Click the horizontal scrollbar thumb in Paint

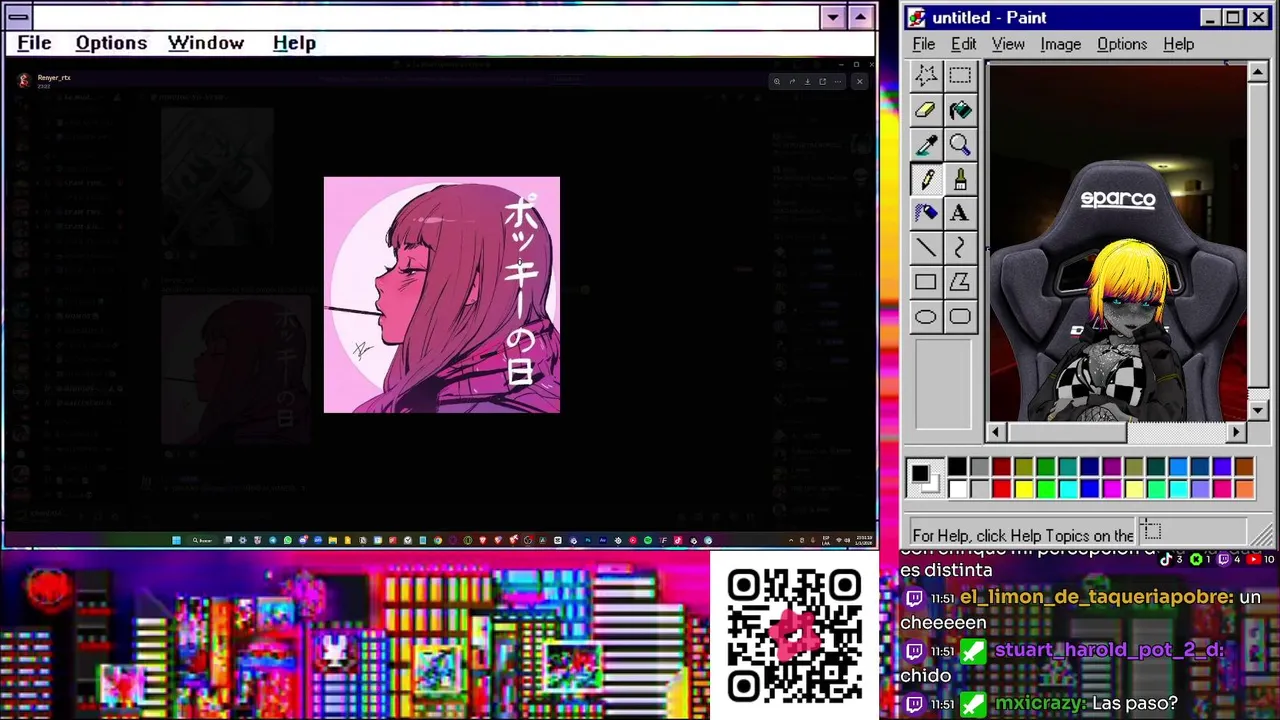tap(1066, 432)
